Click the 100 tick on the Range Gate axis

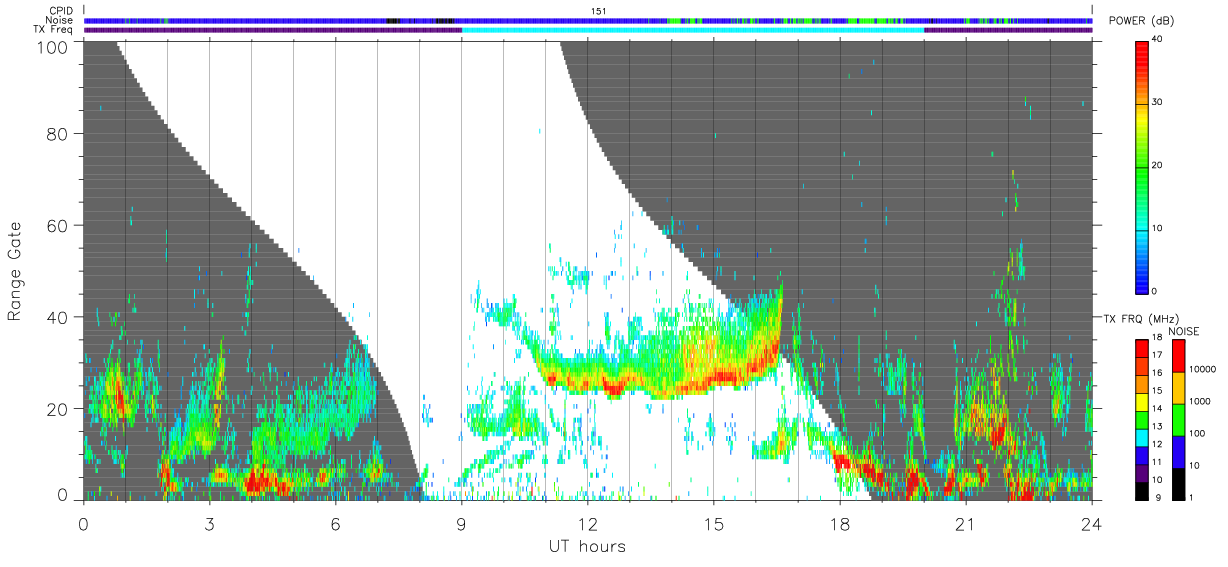pyautogui.click(x=54, y=46)
